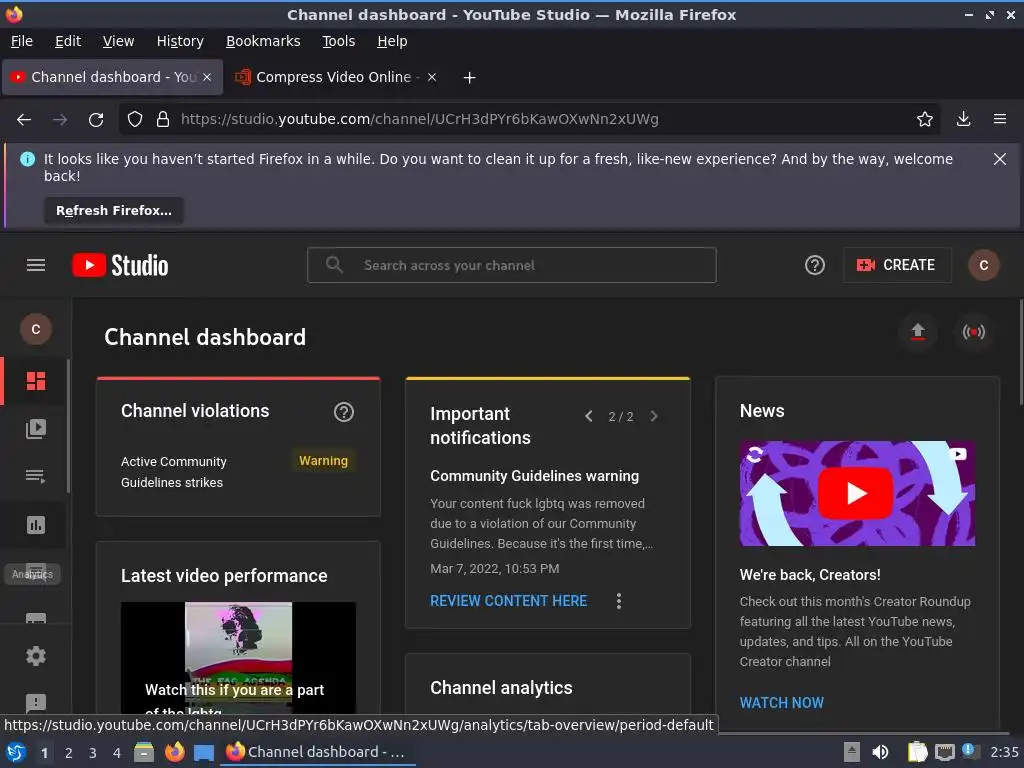The width and height of the screenshot is (1024, 768).
Task: Click the CREATE button
Action: [x=897, y=265]
